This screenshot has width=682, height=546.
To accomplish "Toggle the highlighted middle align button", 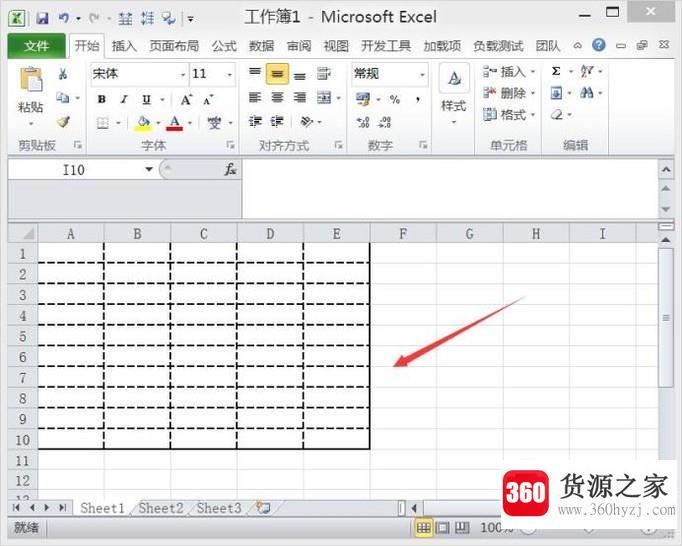I will tap(277, 74).
